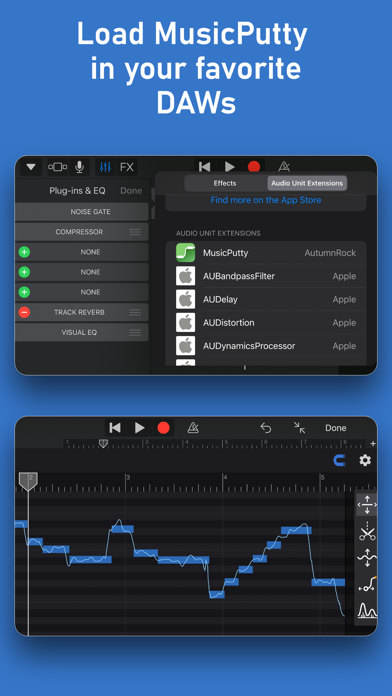Remove the TRACK REVERB plug-in
Screen dimensions: 392x696
coord(24,312)
